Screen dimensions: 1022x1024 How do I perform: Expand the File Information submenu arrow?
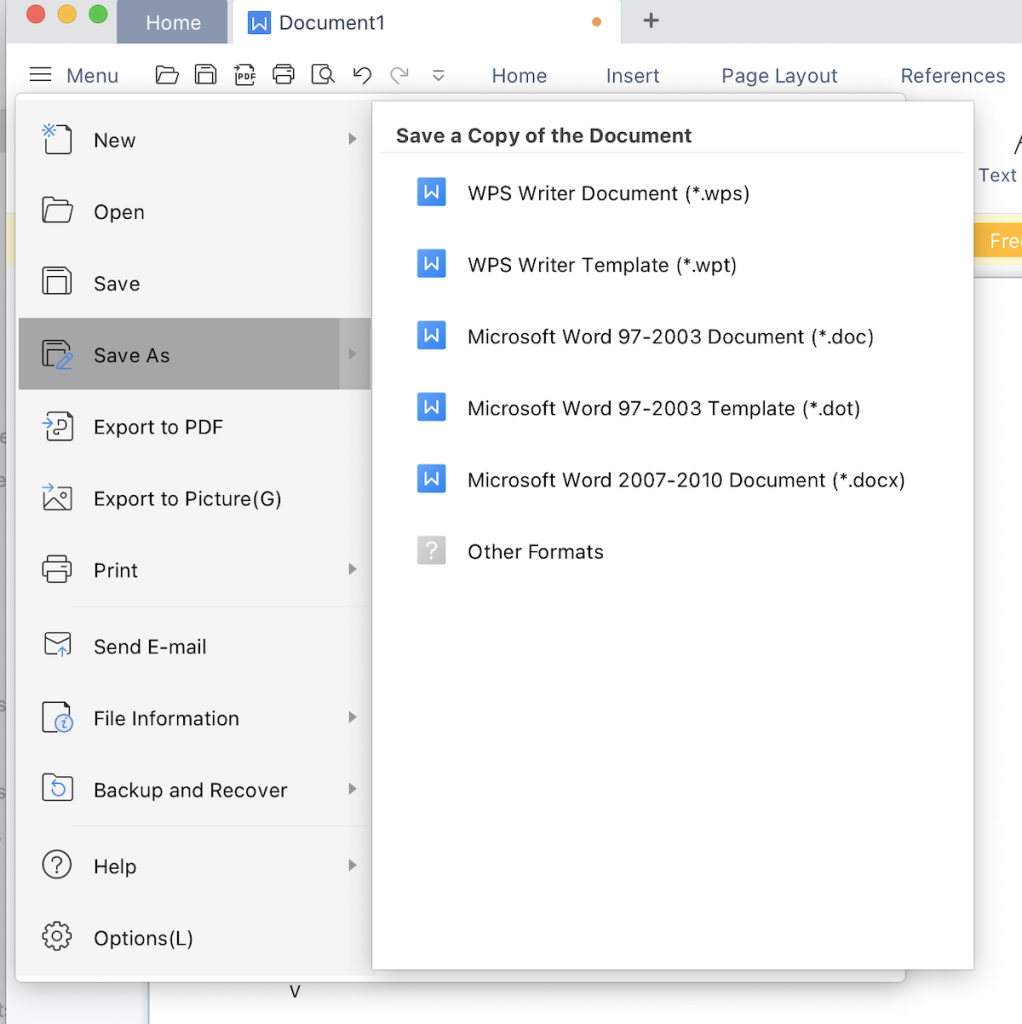(353, 718)
